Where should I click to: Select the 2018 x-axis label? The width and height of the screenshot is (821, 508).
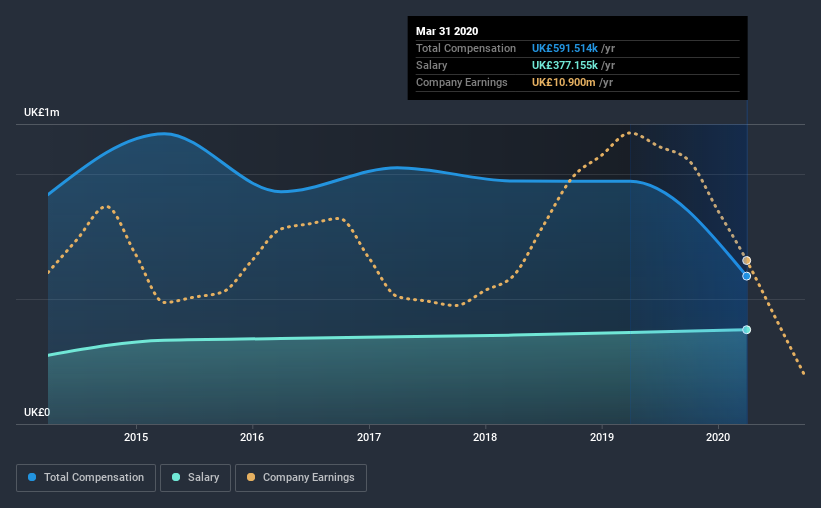pyautogui.click(x=485, y=437)
